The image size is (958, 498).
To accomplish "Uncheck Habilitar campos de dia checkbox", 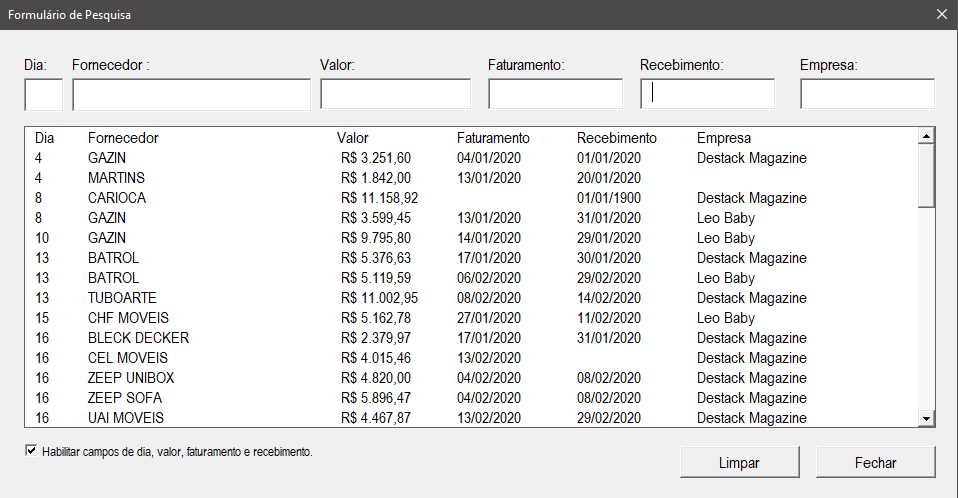I will click(31, 451).
